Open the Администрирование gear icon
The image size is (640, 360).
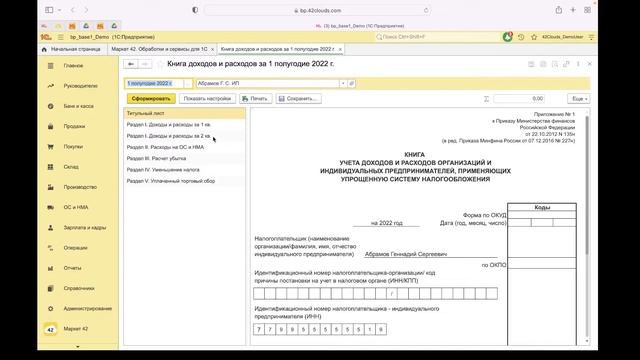tap(51, 309)
